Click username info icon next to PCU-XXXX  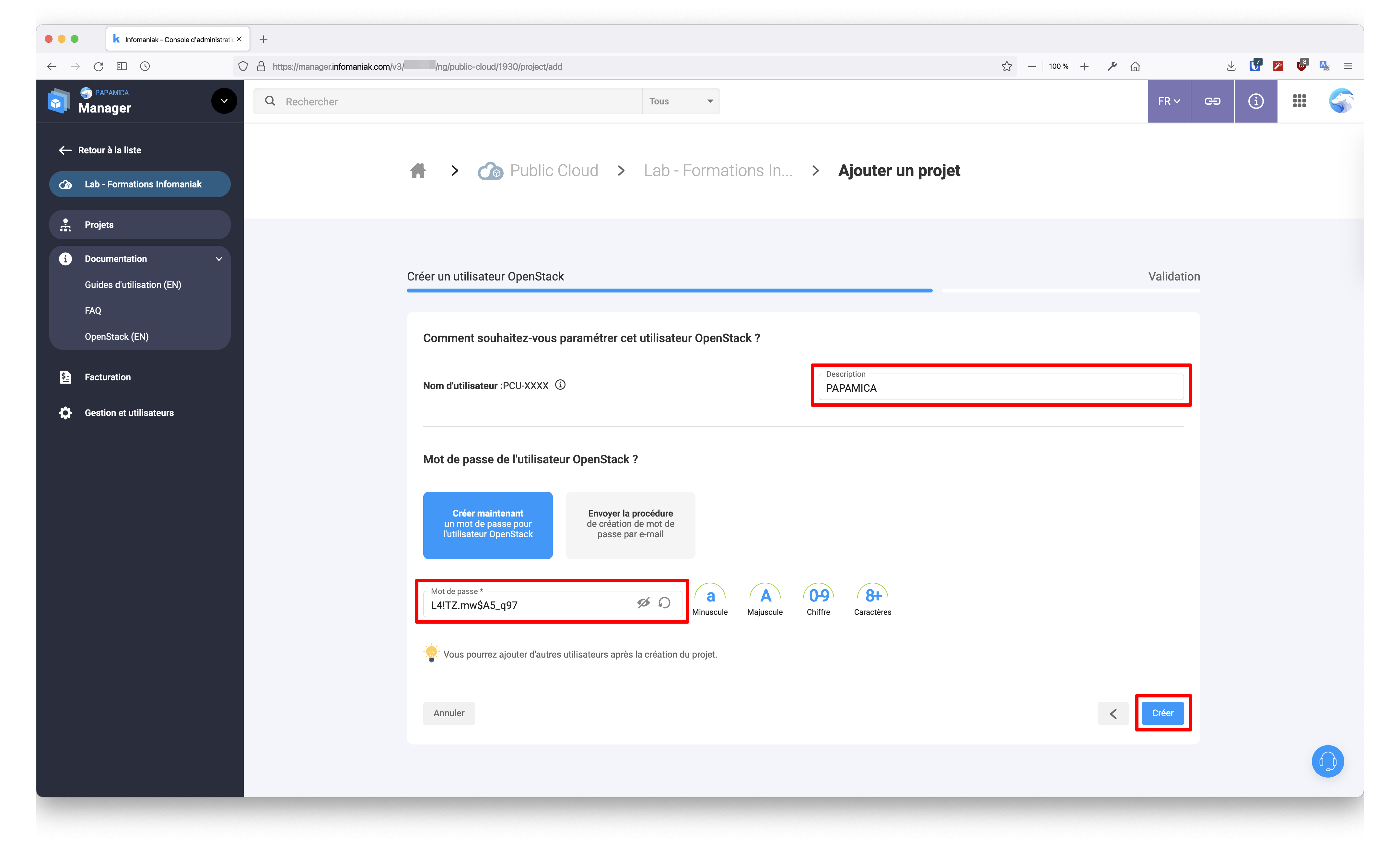[560, 385]
